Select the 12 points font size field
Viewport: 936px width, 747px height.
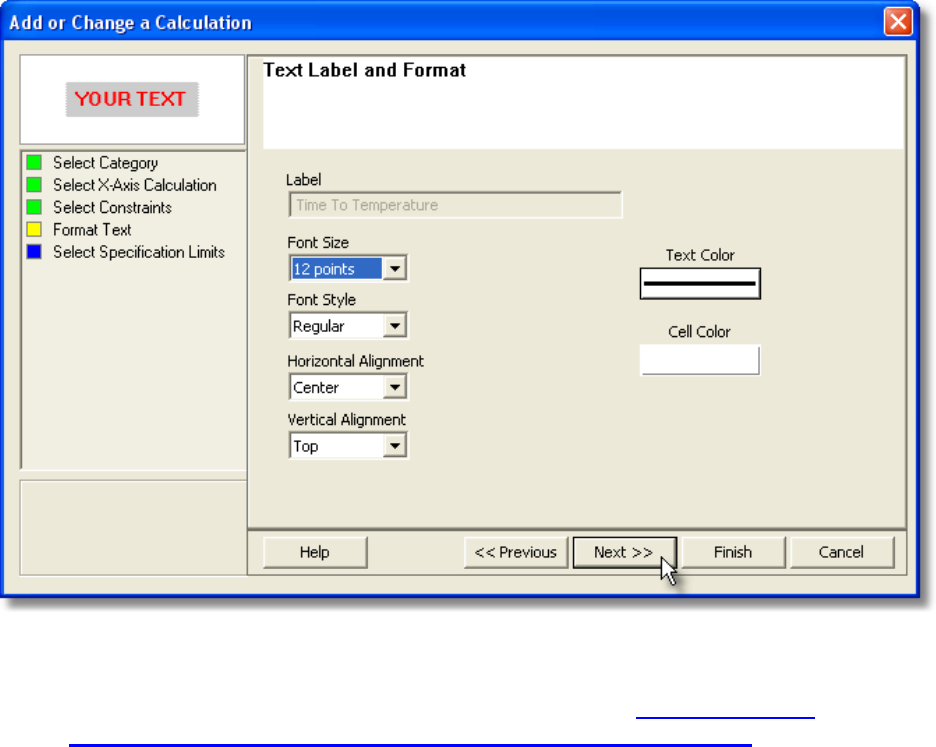337,269
